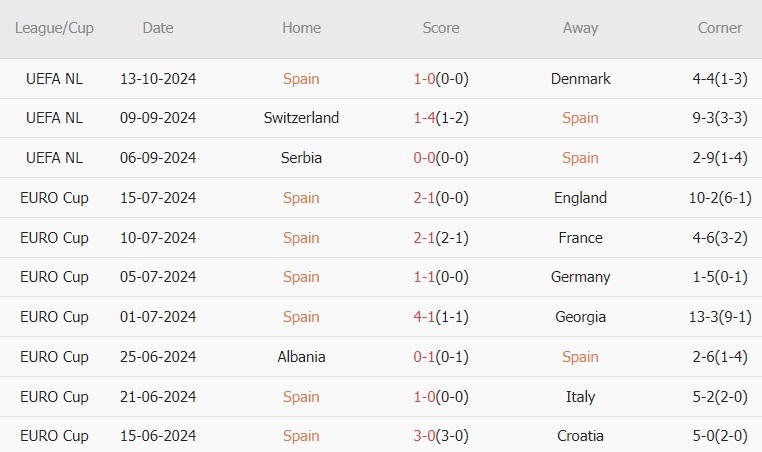
Task: Click the Home column header
Action: (x=301, y=28)
